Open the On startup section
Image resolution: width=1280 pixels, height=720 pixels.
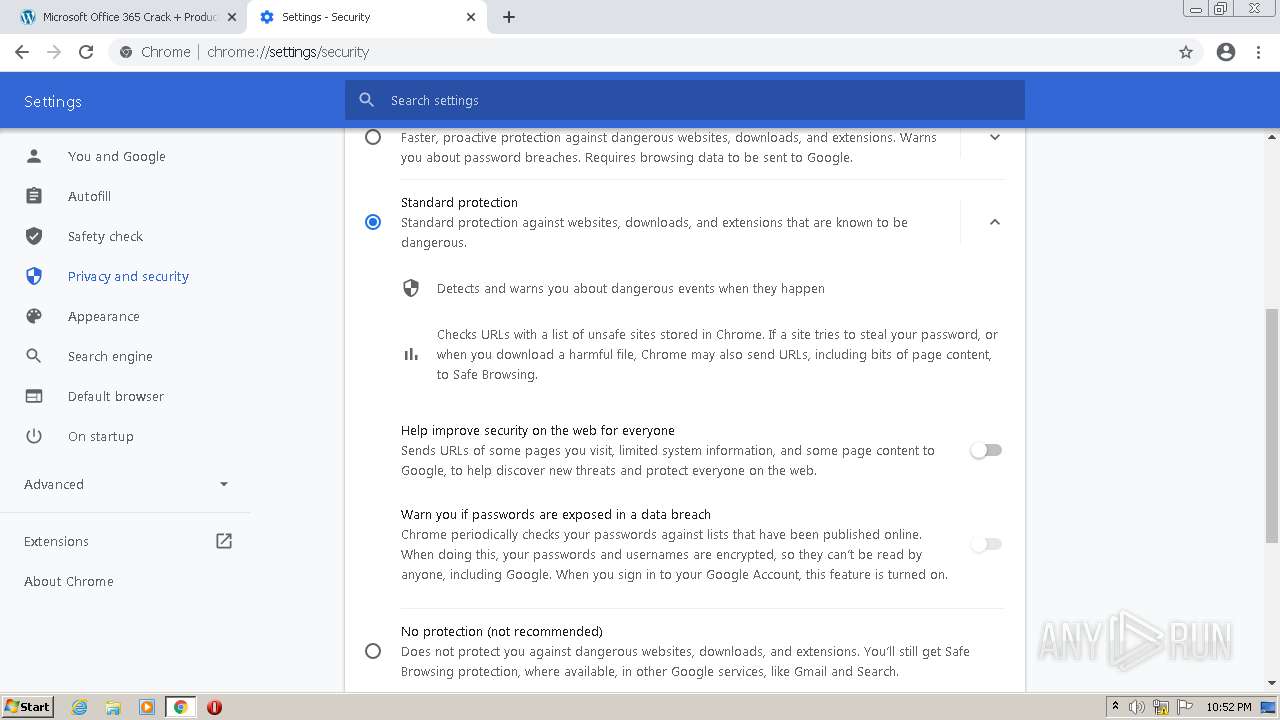100,436
